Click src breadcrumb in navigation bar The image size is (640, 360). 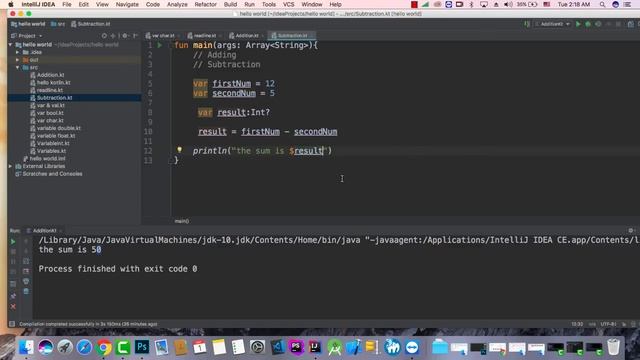click(58, 24)
